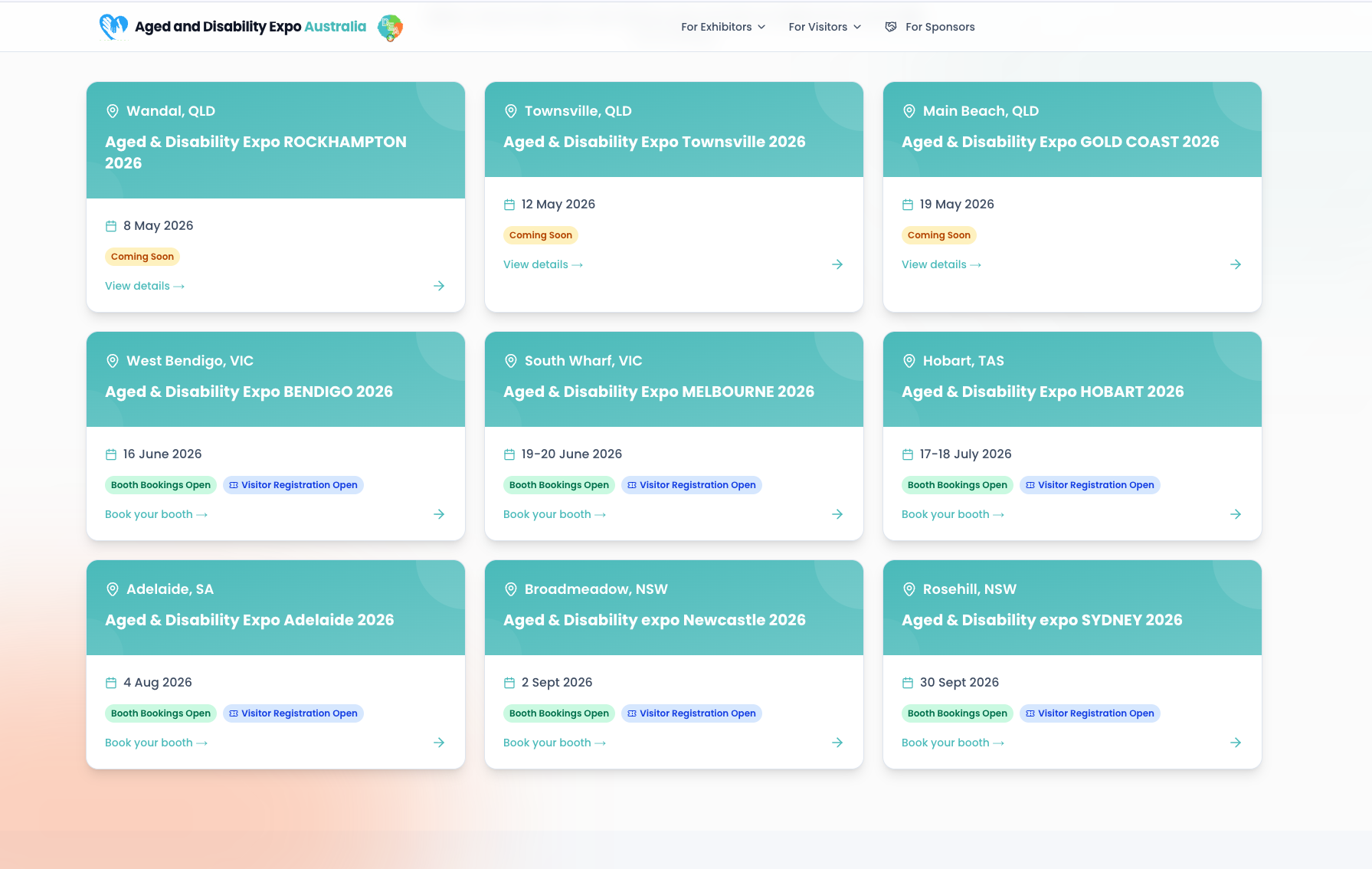Click the heart logo icon in header
The image size is (1372, 869).
(113, 27)
